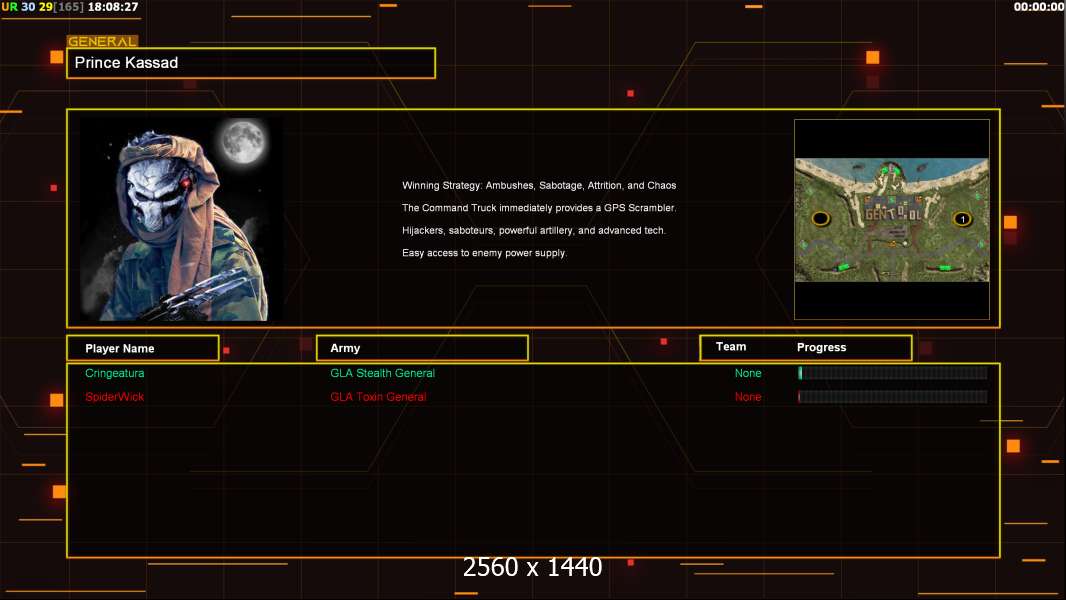The image size is (1066, 600).
Task: Click the full moon in the portrait
Action: click(243, 141)
